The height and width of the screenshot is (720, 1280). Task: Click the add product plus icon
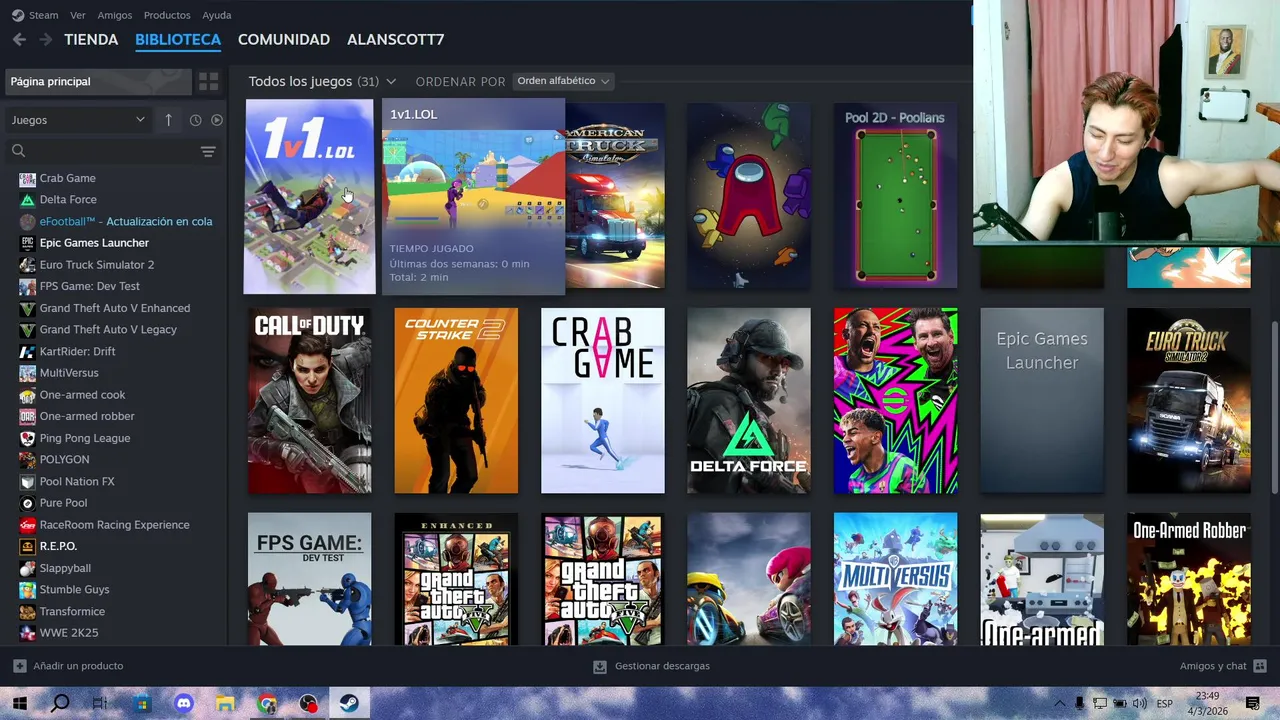(x=20, y=666)
